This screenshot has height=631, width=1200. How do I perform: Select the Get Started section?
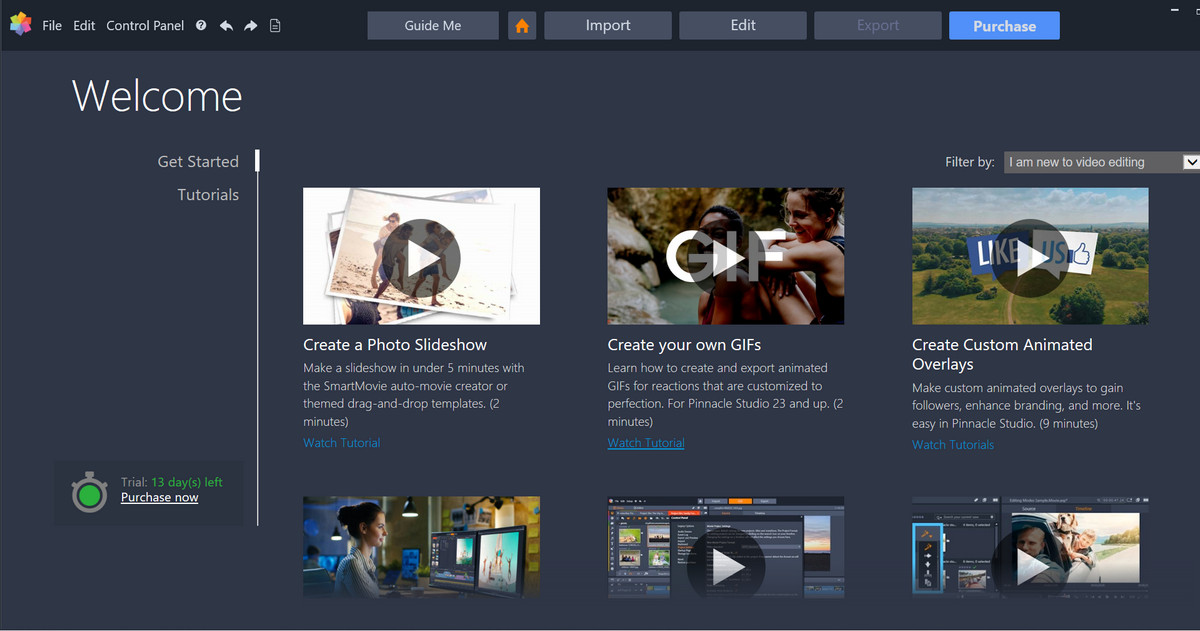(198, 161)
